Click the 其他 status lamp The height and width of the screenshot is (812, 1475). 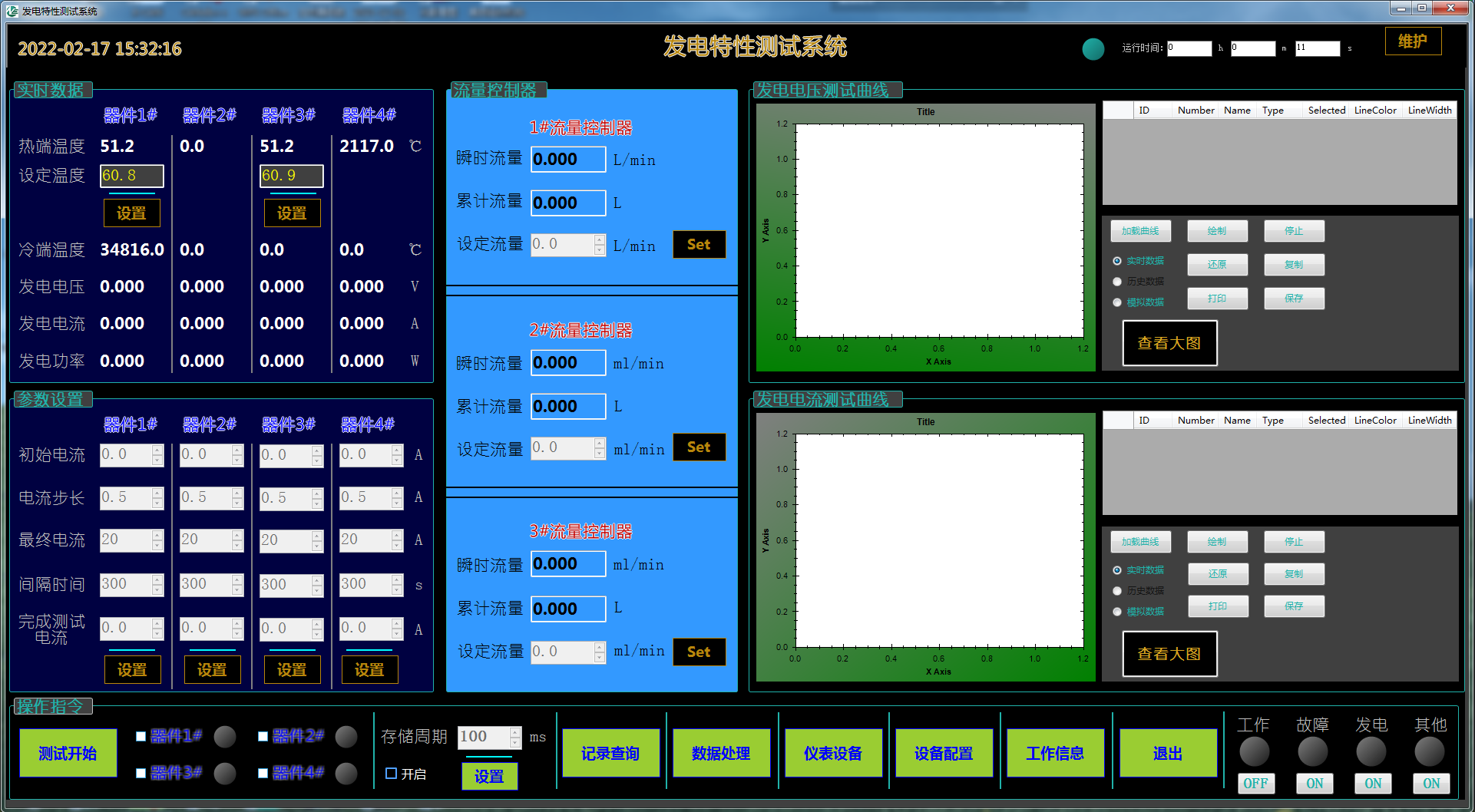tap(1430, 752)
